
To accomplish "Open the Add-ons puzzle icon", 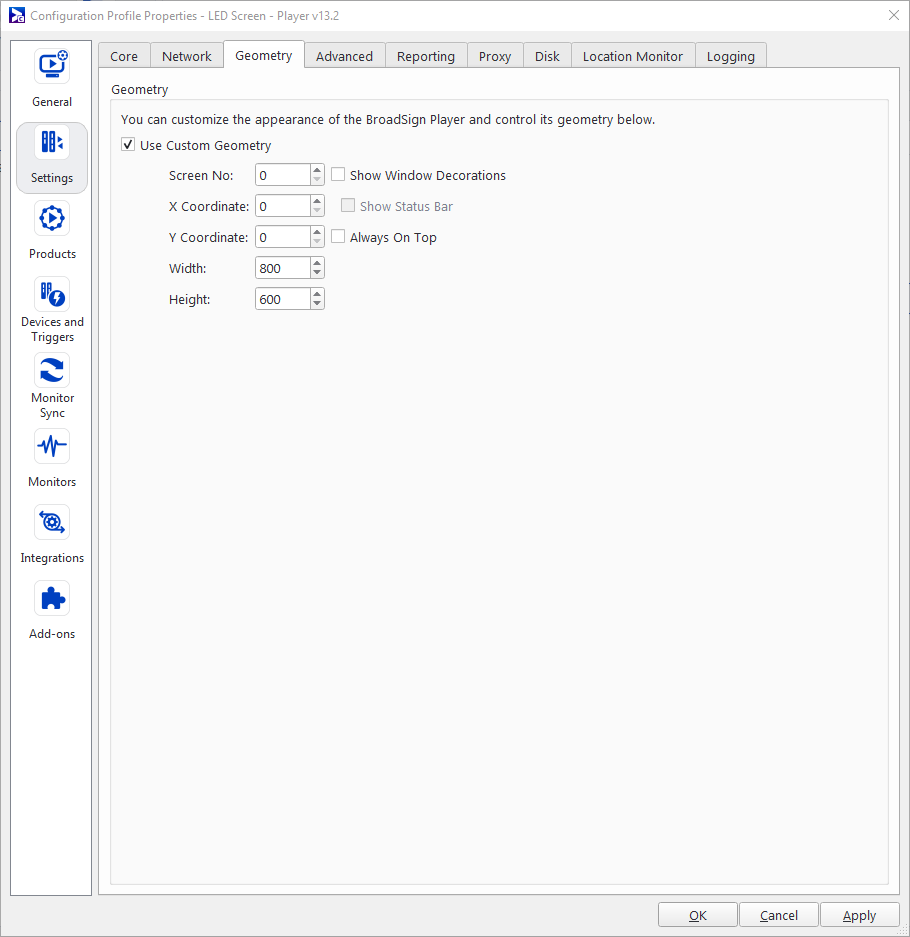I will pos(52,599).
